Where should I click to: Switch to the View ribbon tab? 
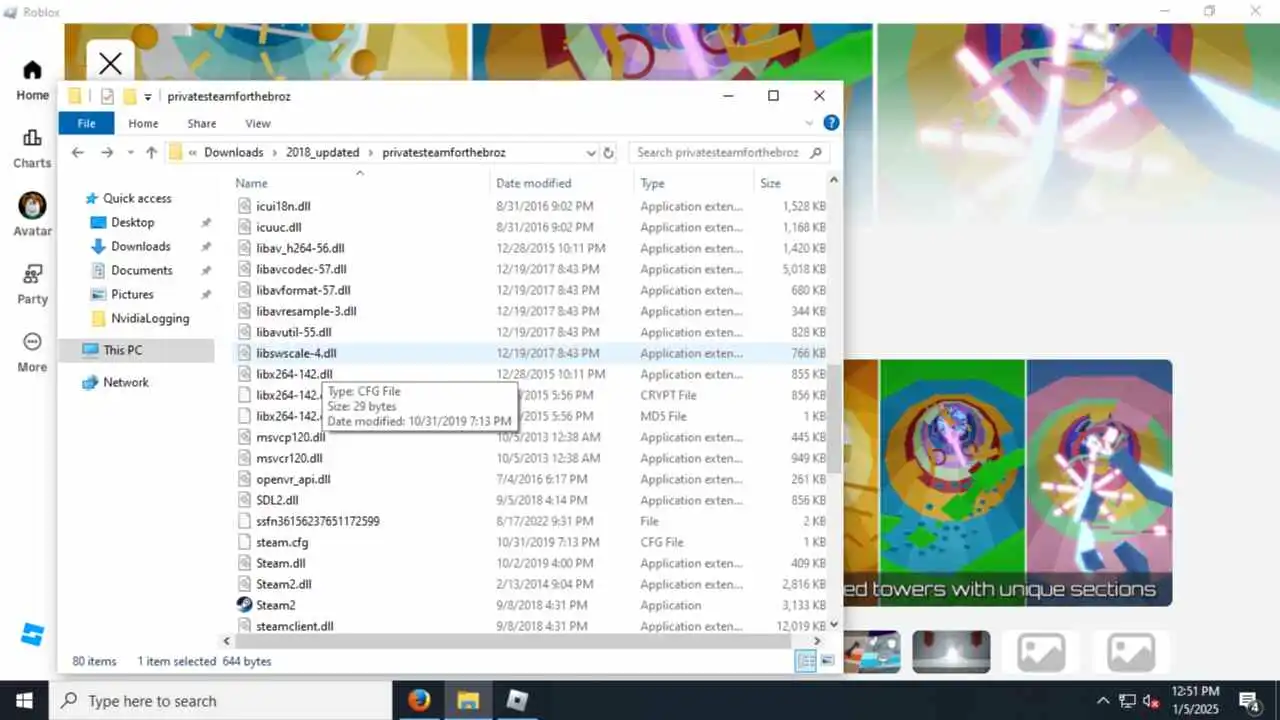click(258, 123)
